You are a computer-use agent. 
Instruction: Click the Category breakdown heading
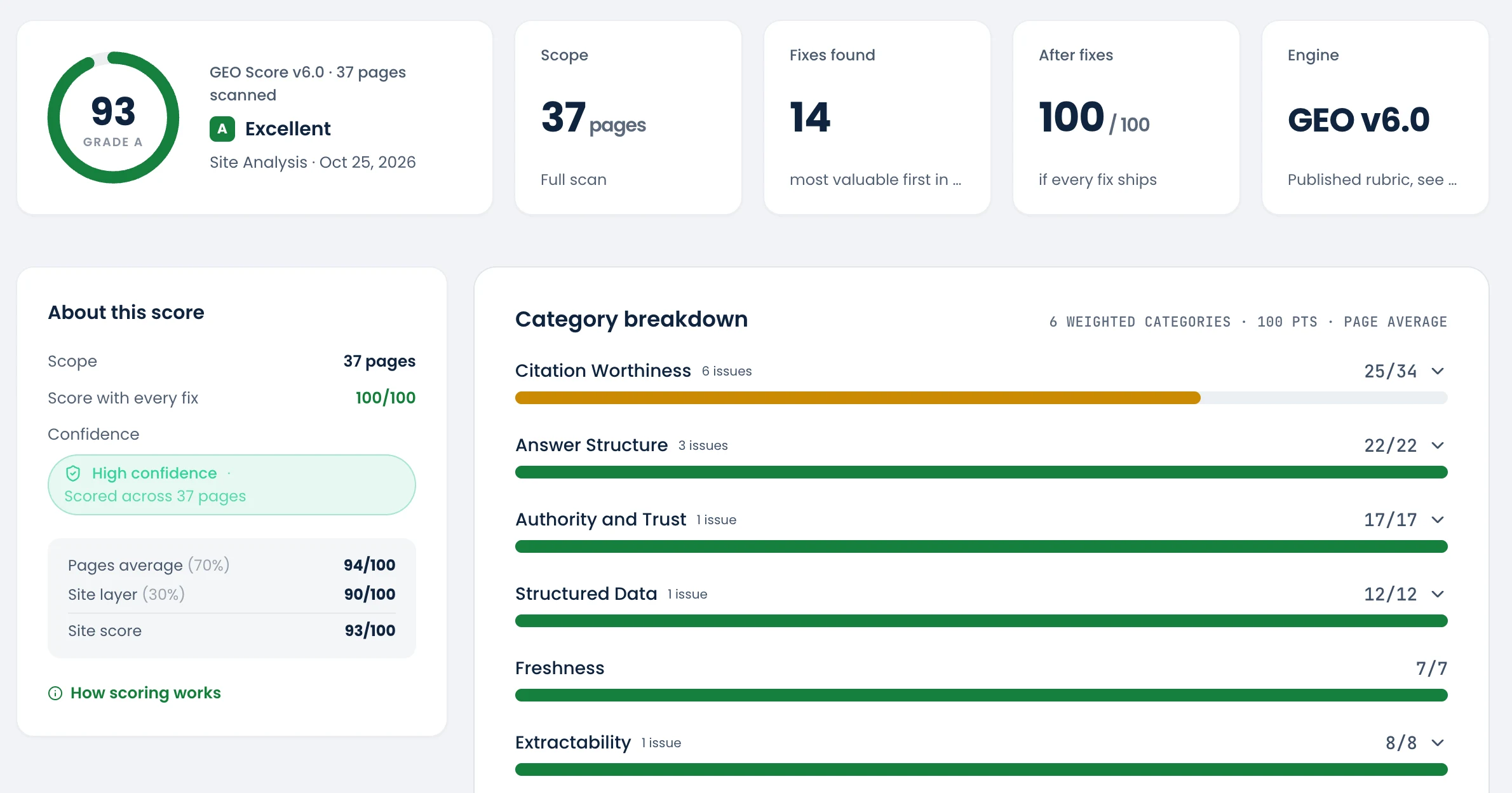[x=631, y=319]
